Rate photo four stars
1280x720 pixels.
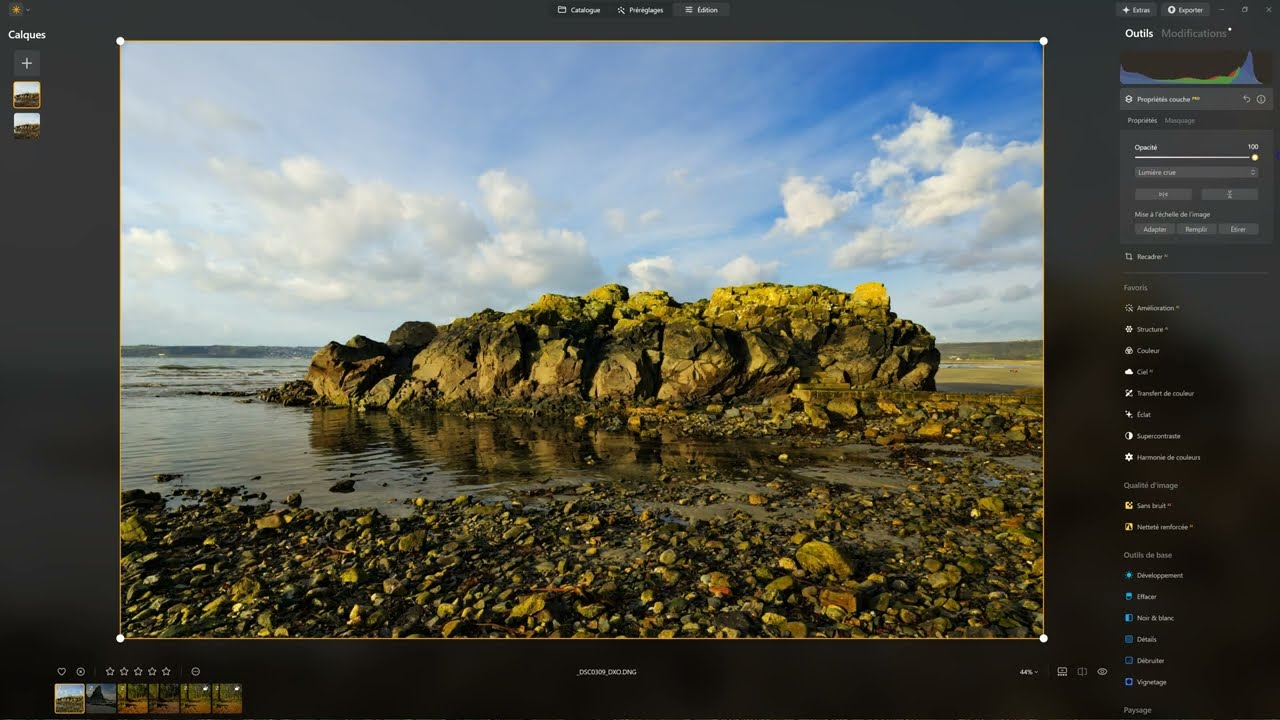[x=152, y=672]
